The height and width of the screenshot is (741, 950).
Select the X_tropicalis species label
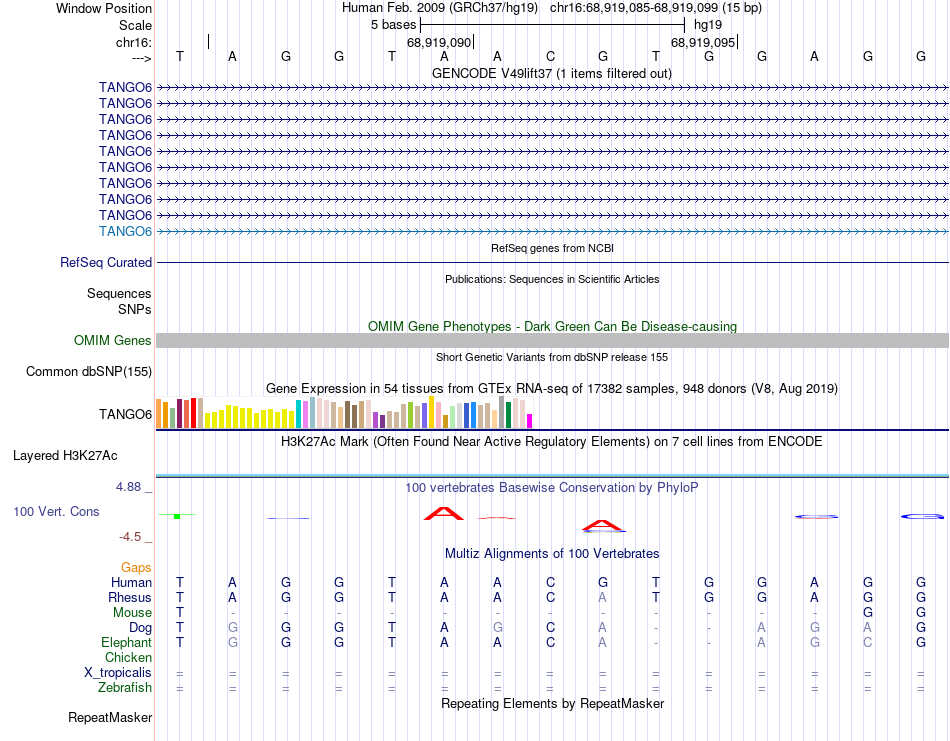(x=118, y=673)
